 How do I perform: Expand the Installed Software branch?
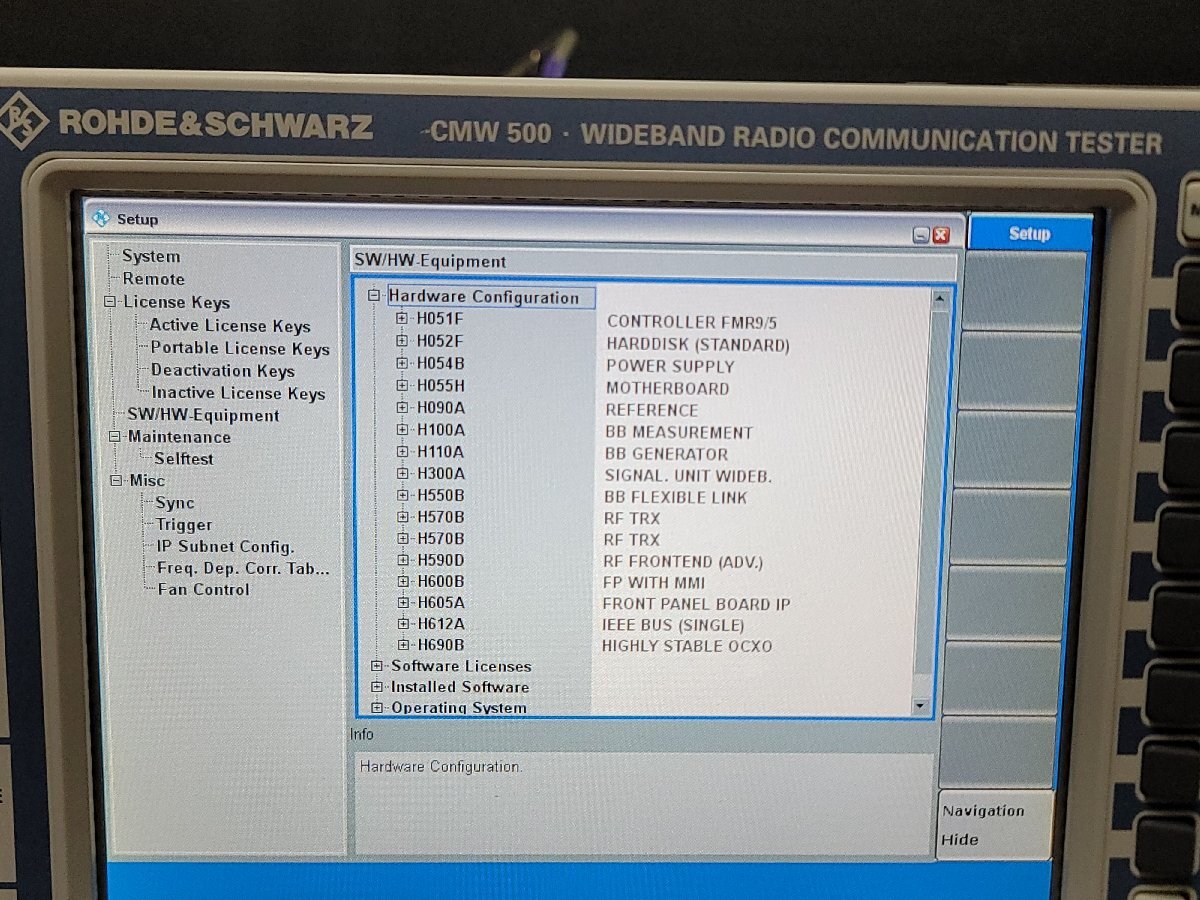[x=375, y=687]
